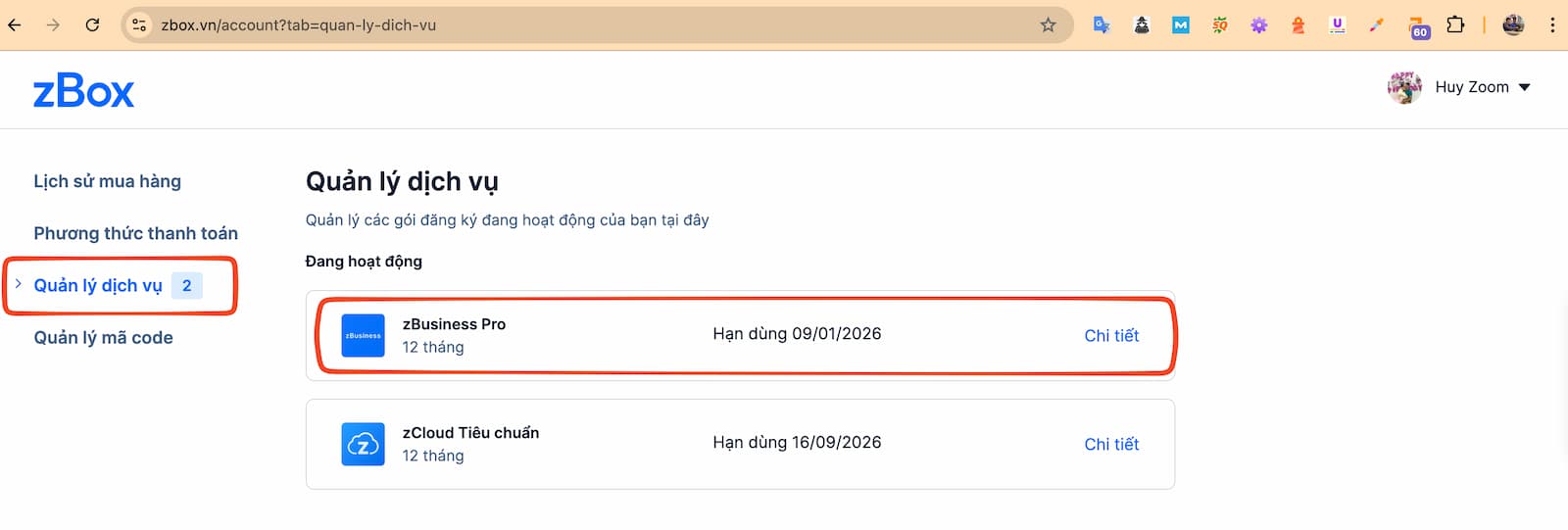This screenshot has width=1568, height=530.
Task: Go back to the previous page
Action: (15, 24)
